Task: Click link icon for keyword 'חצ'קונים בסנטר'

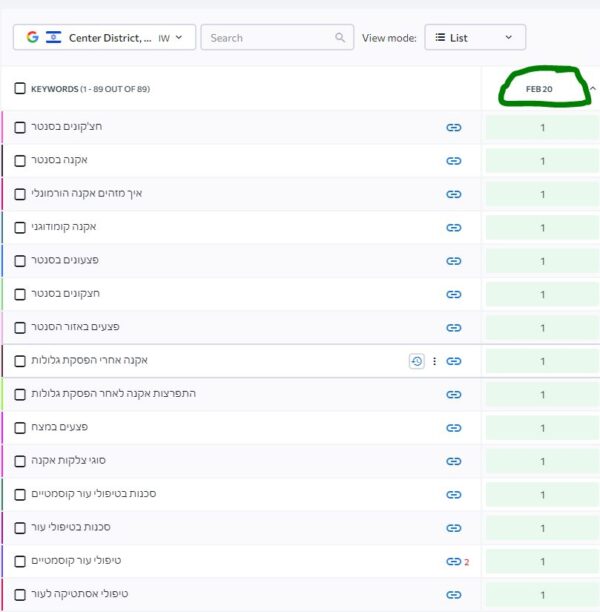Action: (x=453, y=127)
